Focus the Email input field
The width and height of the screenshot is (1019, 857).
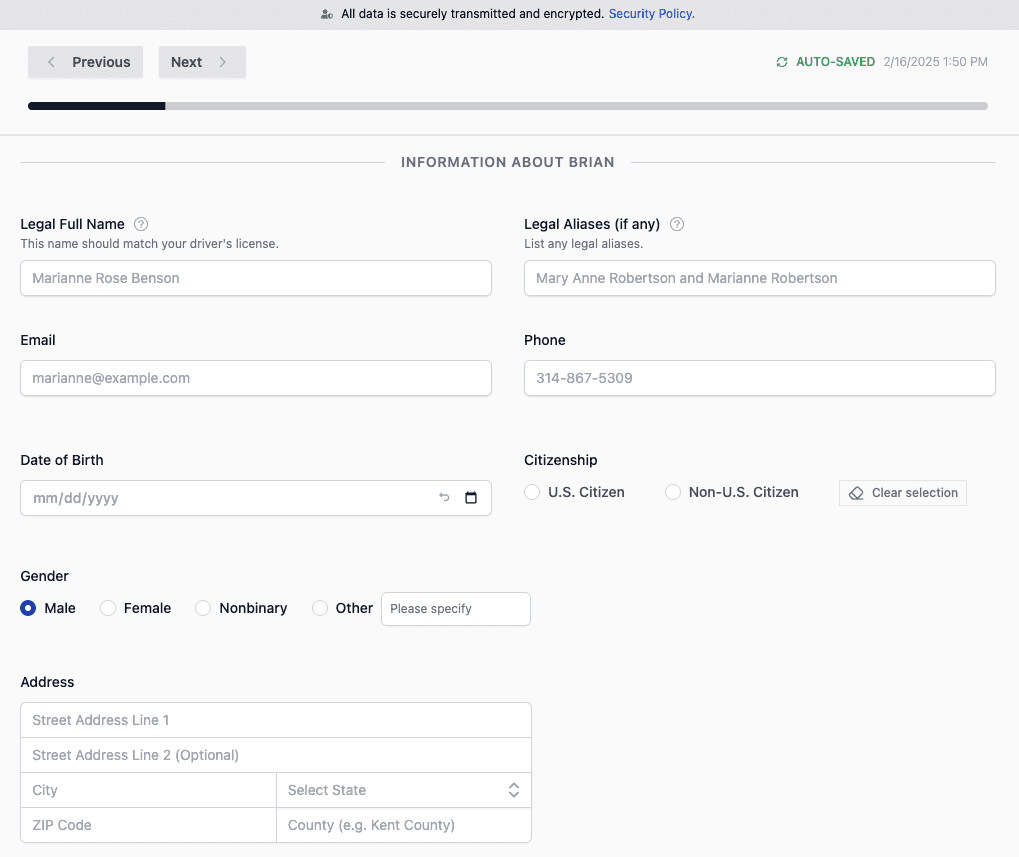pos(256,378)
